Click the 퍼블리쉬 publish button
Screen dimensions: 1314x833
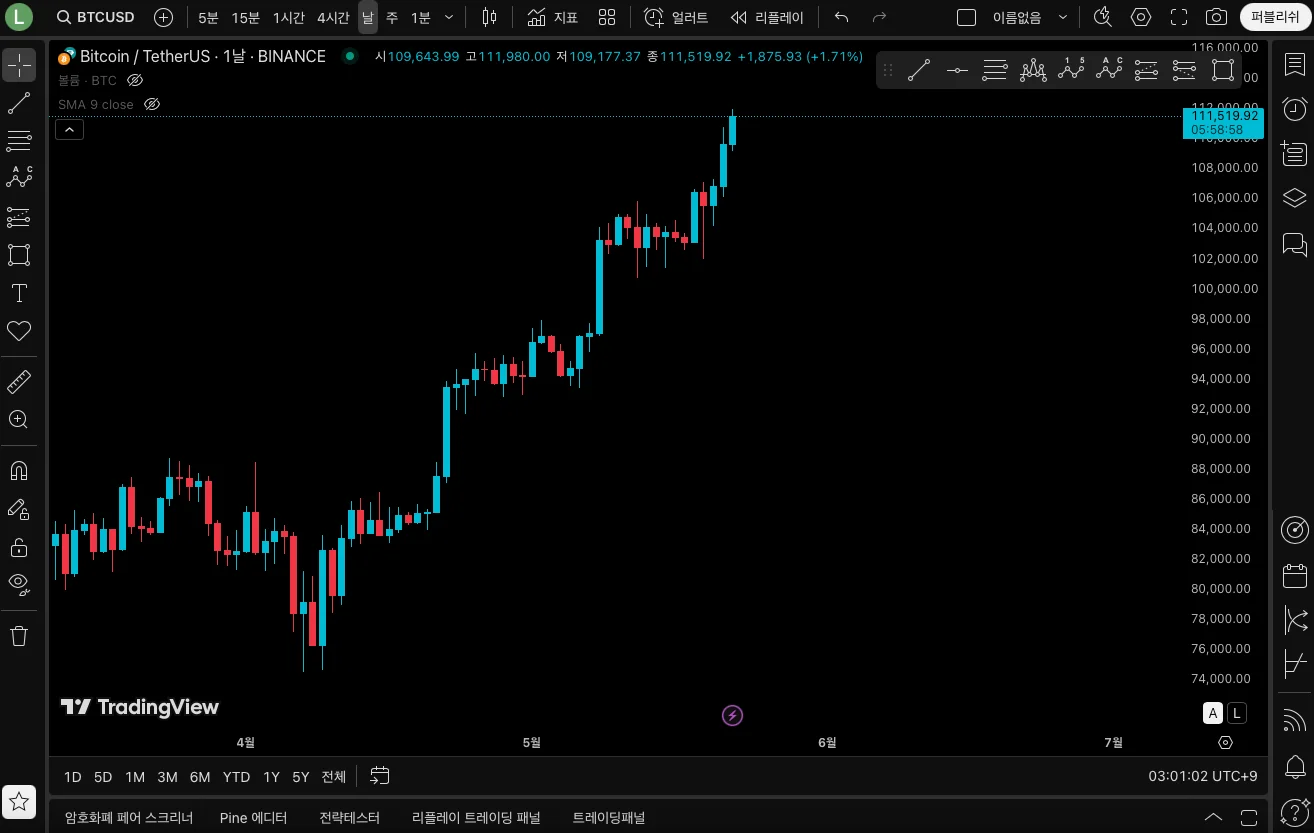pyautogui.click(x=1274, y=17)
